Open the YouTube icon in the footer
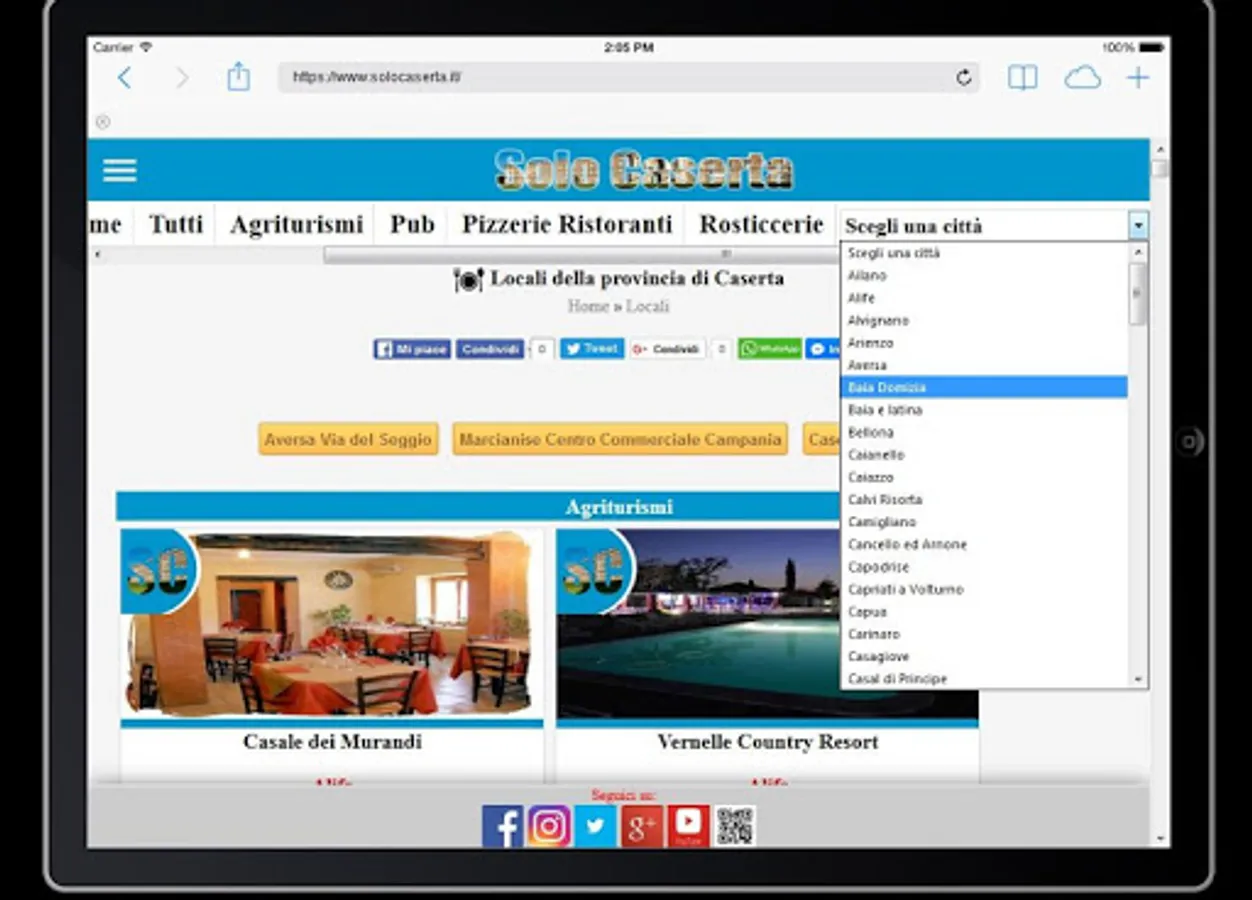This screenshot has width=1252, height=900. (688, 826)
